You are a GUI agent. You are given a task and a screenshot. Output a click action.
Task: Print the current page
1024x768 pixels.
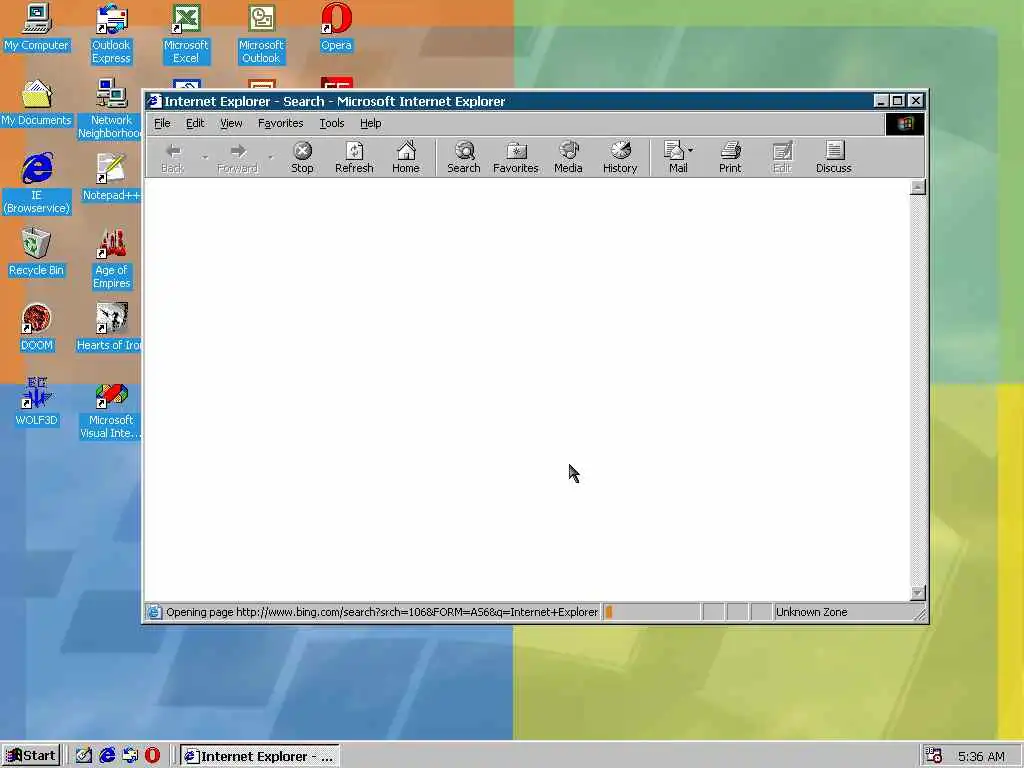click(730, 157)
